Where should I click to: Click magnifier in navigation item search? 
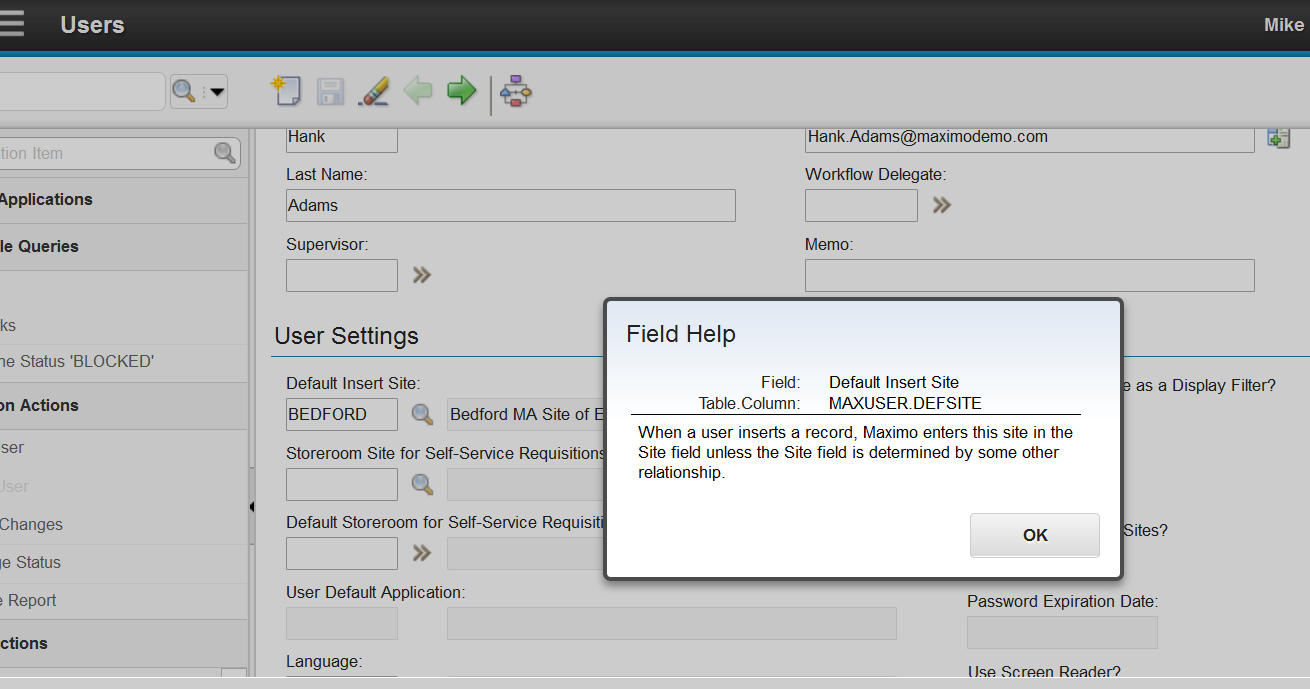225,153
